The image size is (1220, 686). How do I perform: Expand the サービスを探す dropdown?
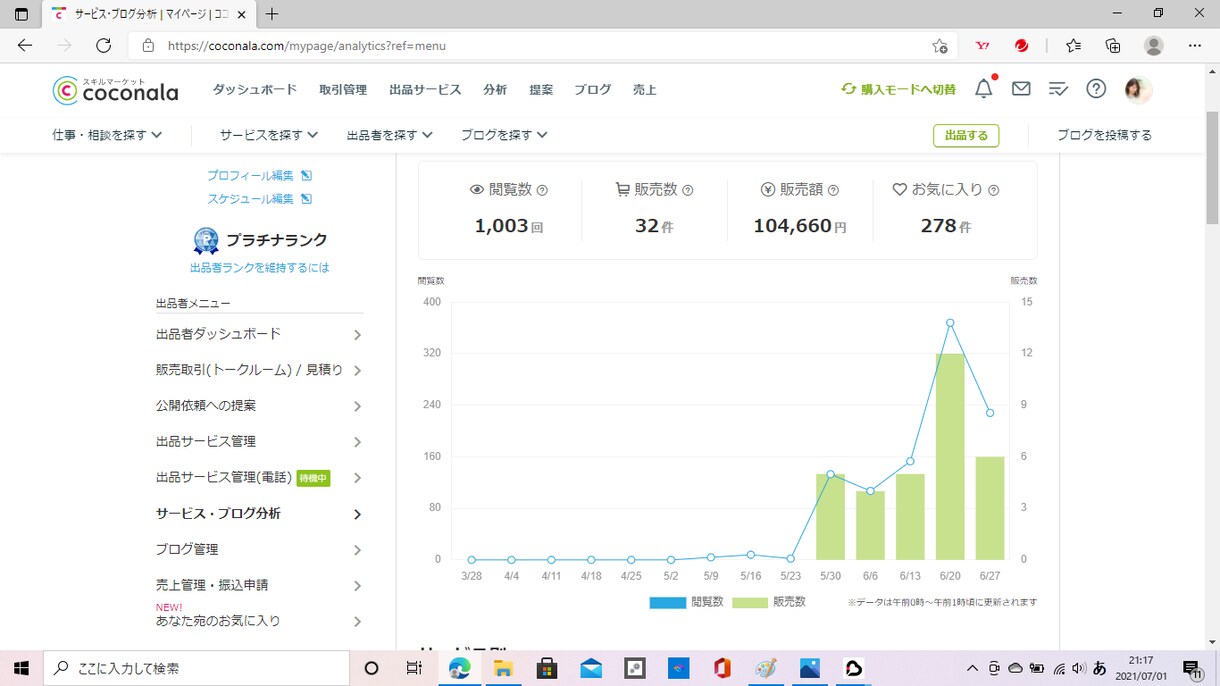tap(269, 135)
